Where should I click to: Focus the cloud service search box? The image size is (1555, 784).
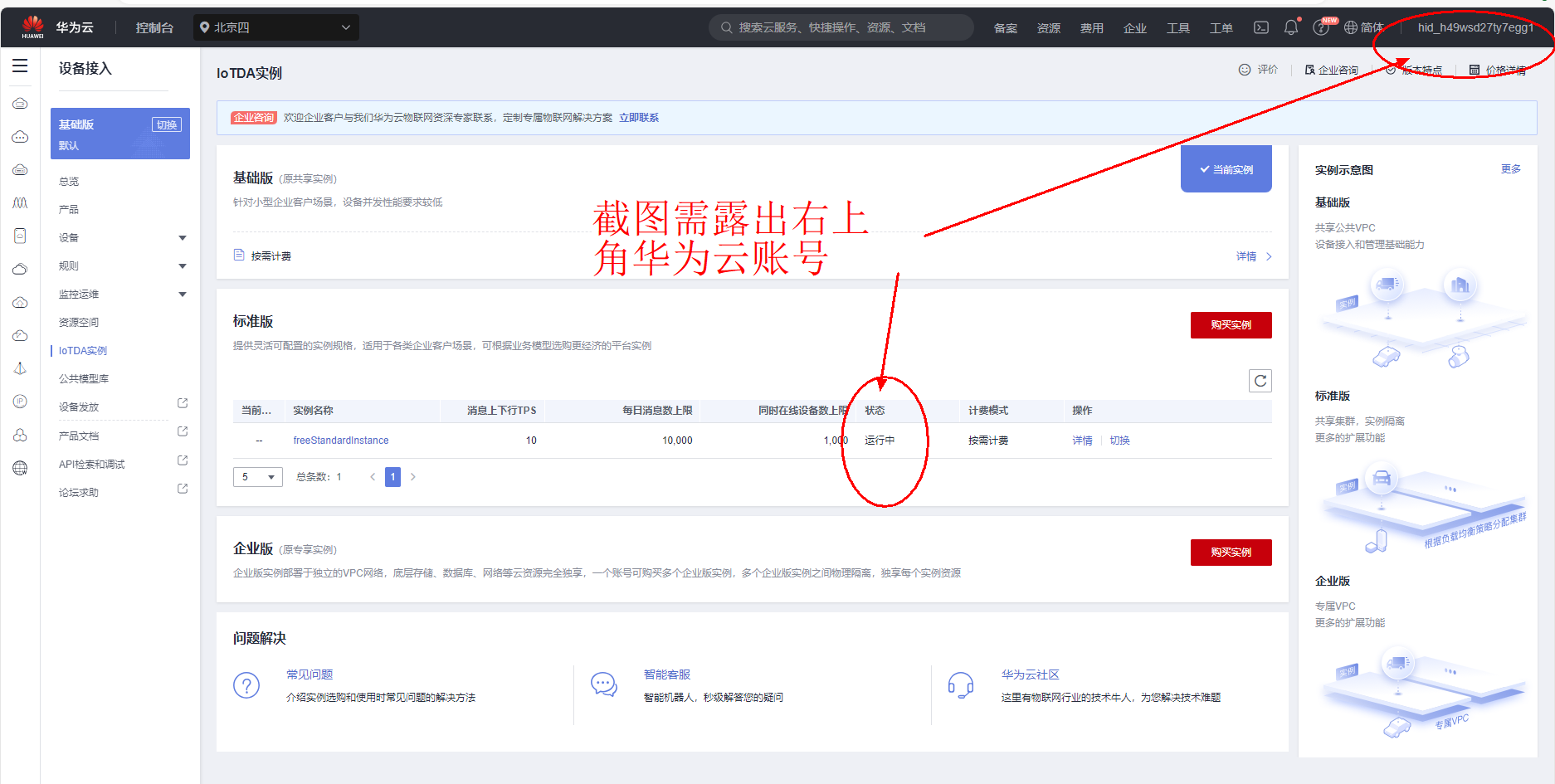pos(841,27)
